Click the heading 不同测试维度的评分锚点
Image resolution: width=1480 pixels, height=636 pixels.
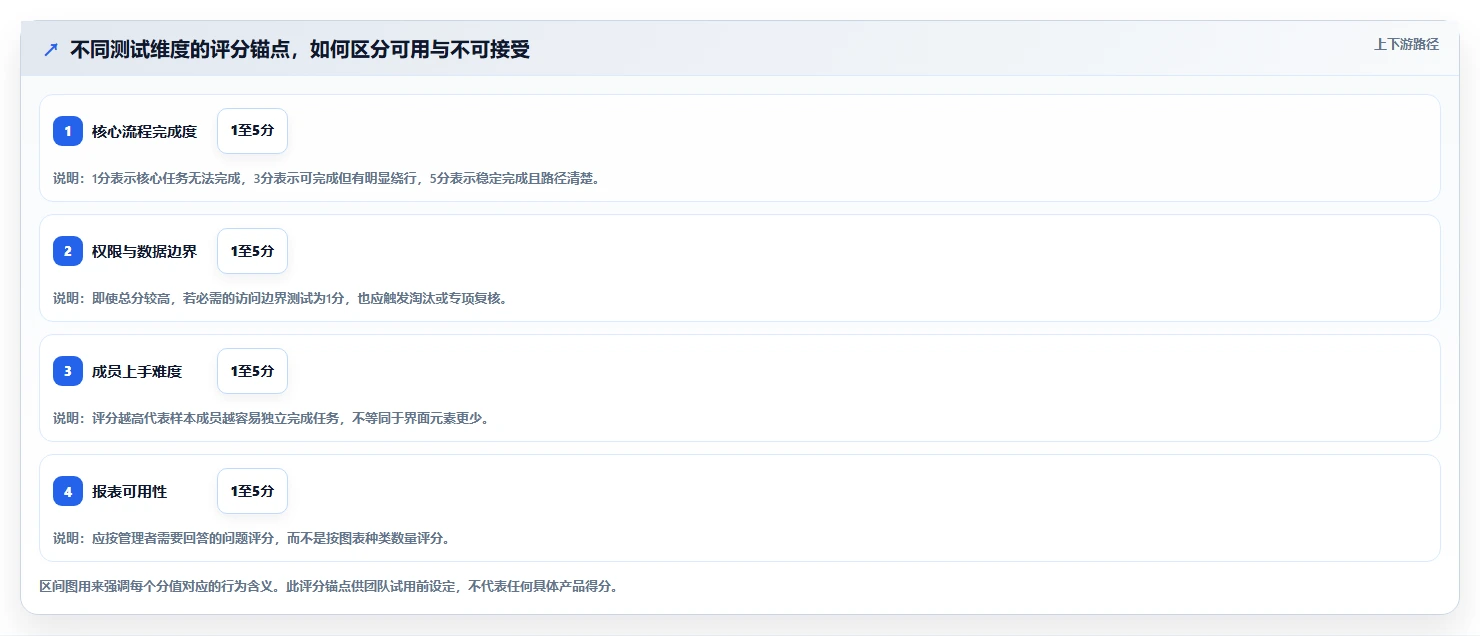300,50
